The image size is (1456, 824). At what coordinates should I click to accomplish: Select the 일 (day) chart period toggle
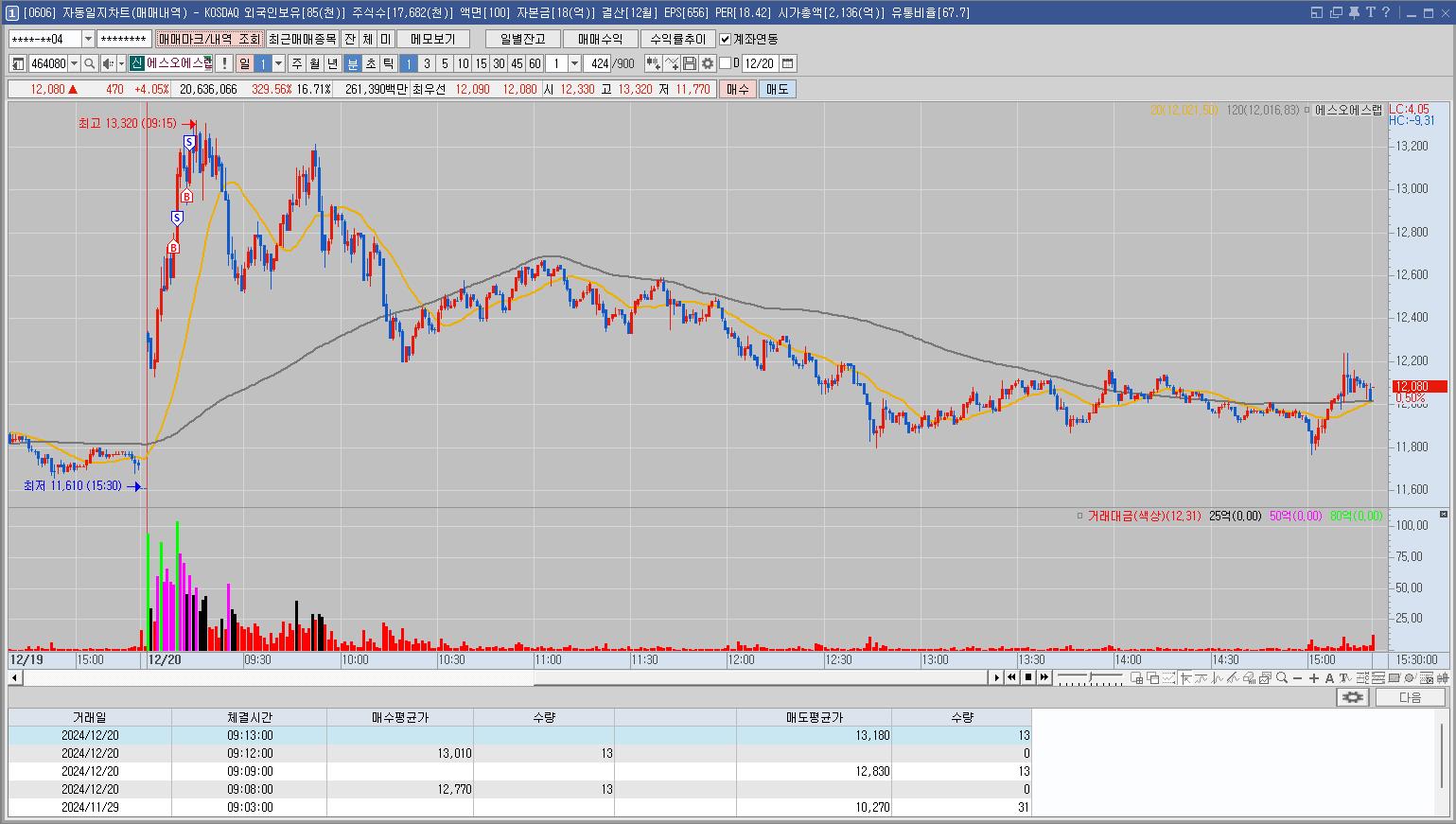coord(245,63)
